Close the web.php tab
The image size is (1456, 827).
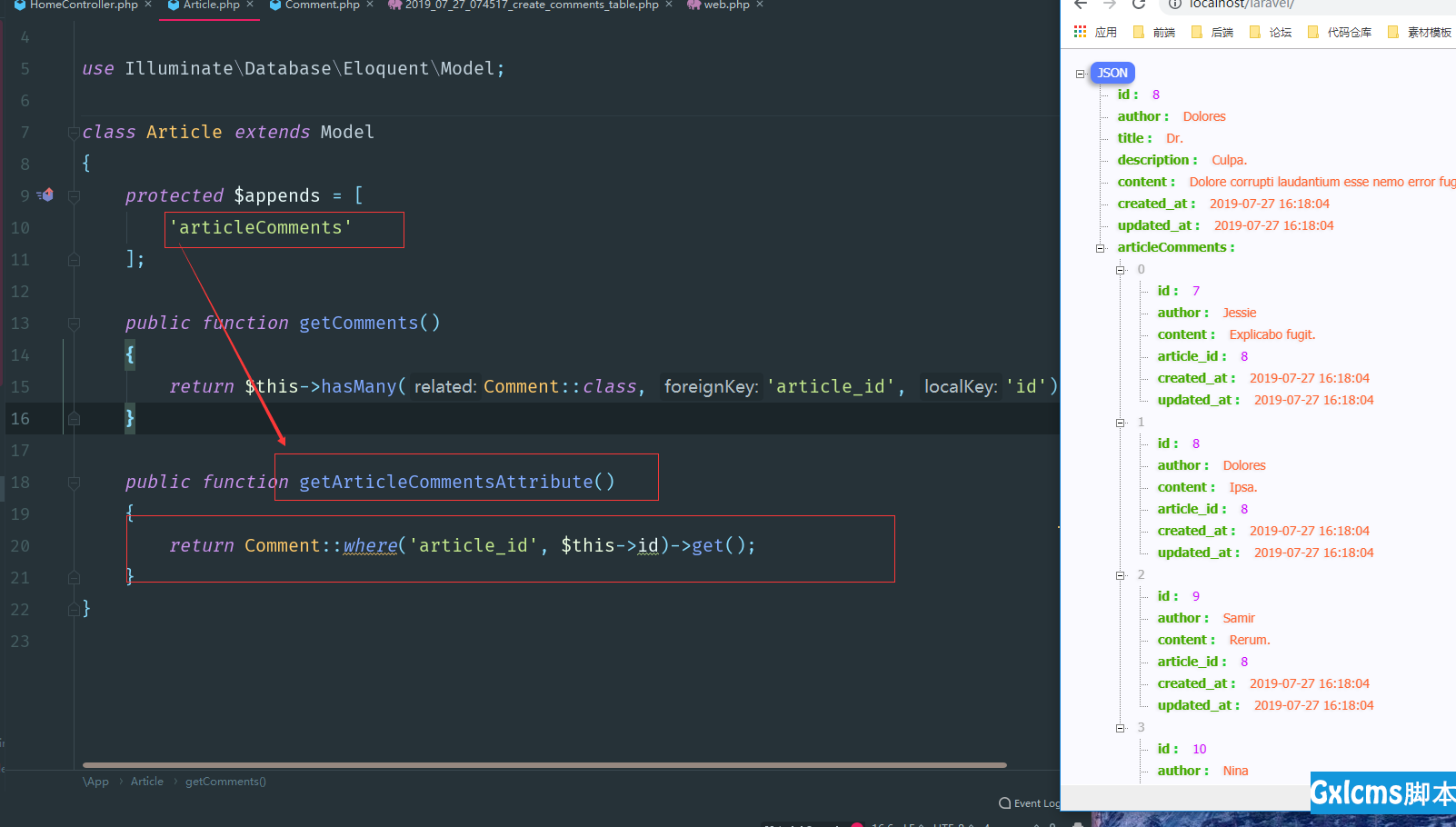[x=760, y=5]
